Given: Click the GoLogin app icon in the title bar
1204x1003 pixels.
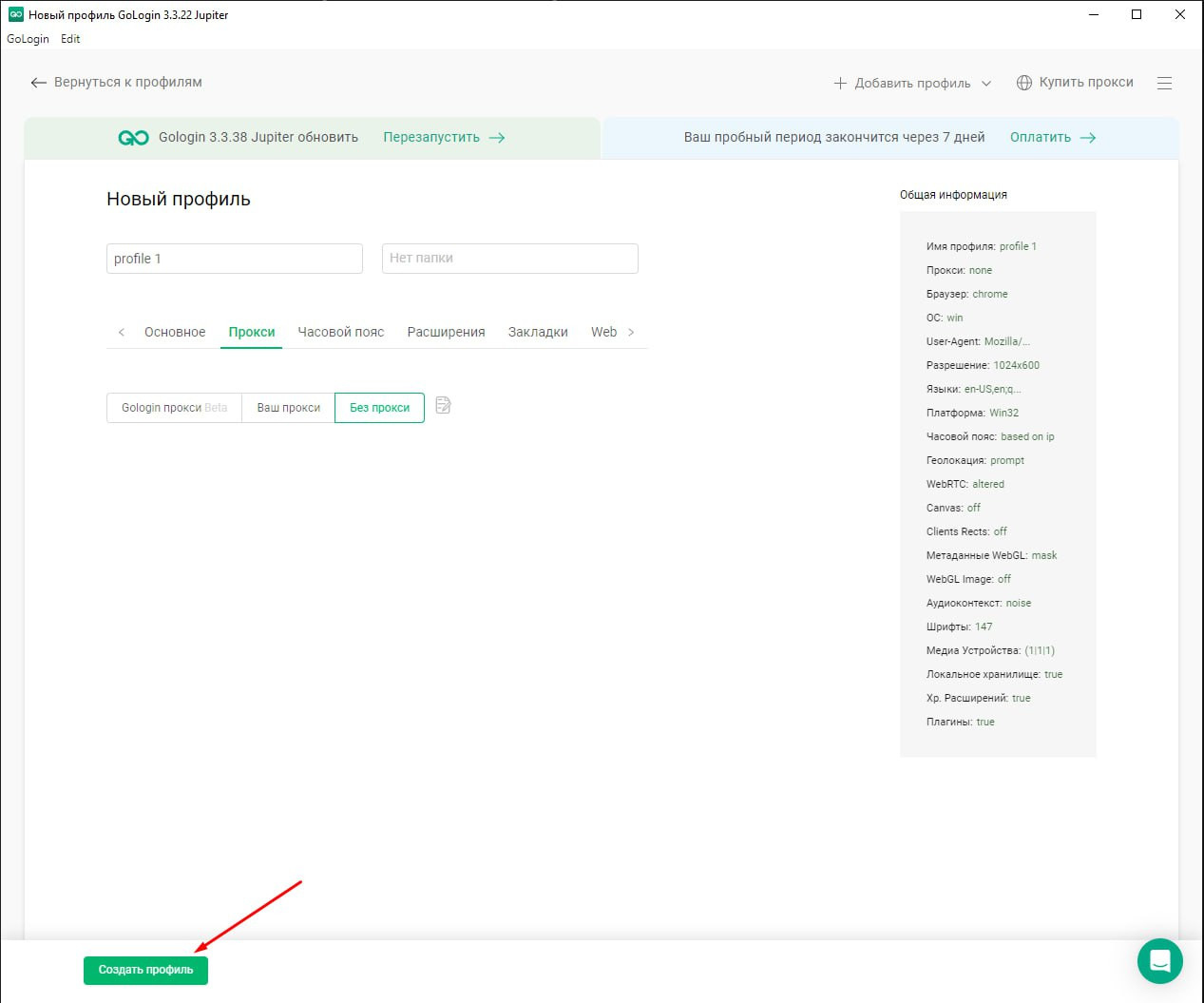Looking at the screenshot, I should pyautogui.click(x=15, y=14).
